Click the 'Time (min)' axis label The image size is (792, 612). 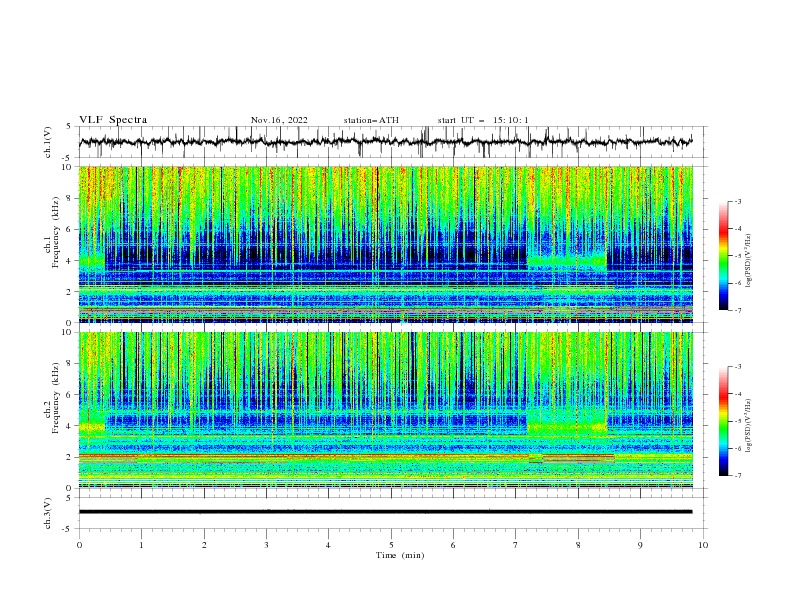(x=400, y=555)
